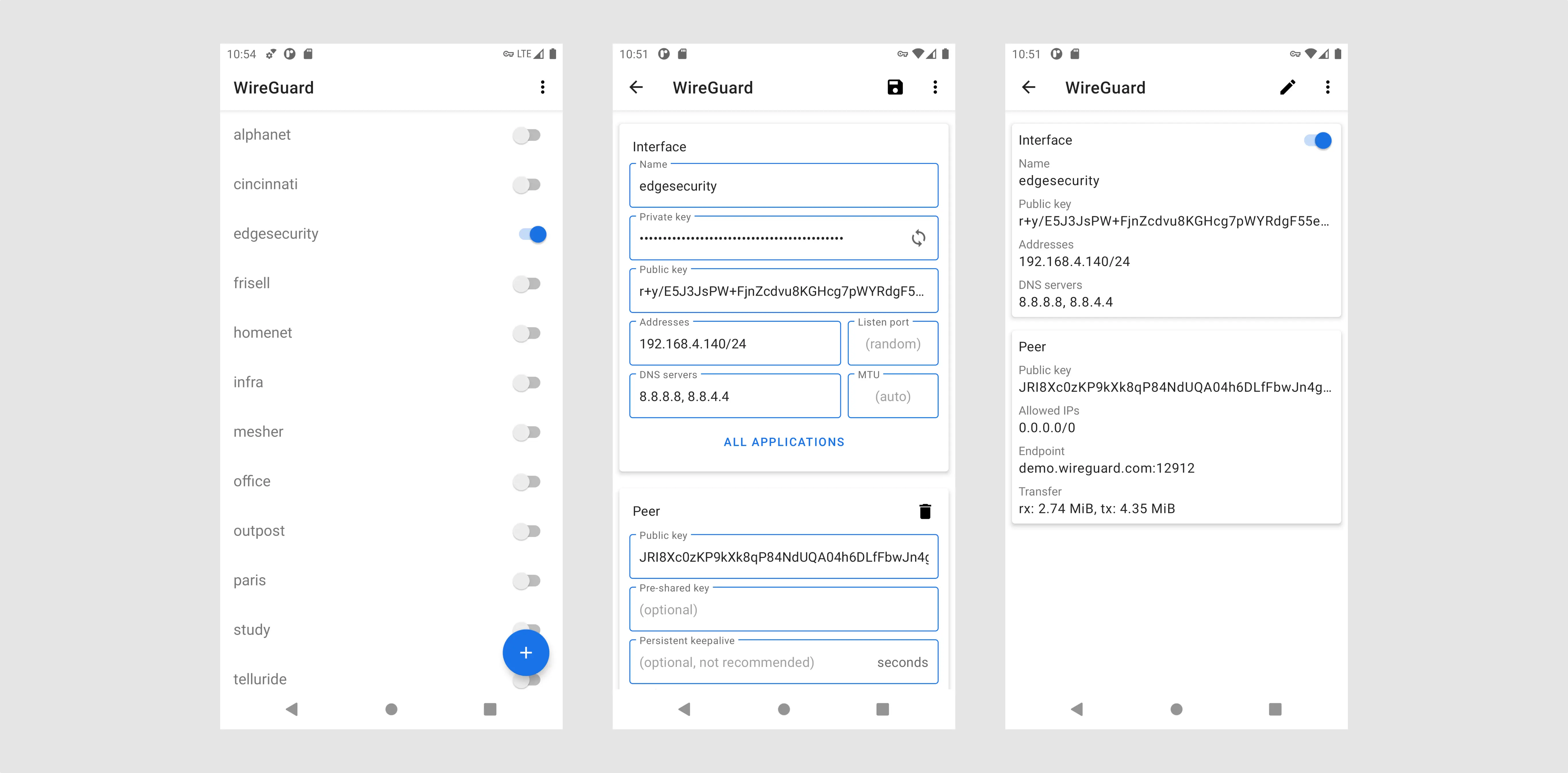Edit the tunnel with pencil icon
1568x773 pixels.
(x=1288, y=87)
